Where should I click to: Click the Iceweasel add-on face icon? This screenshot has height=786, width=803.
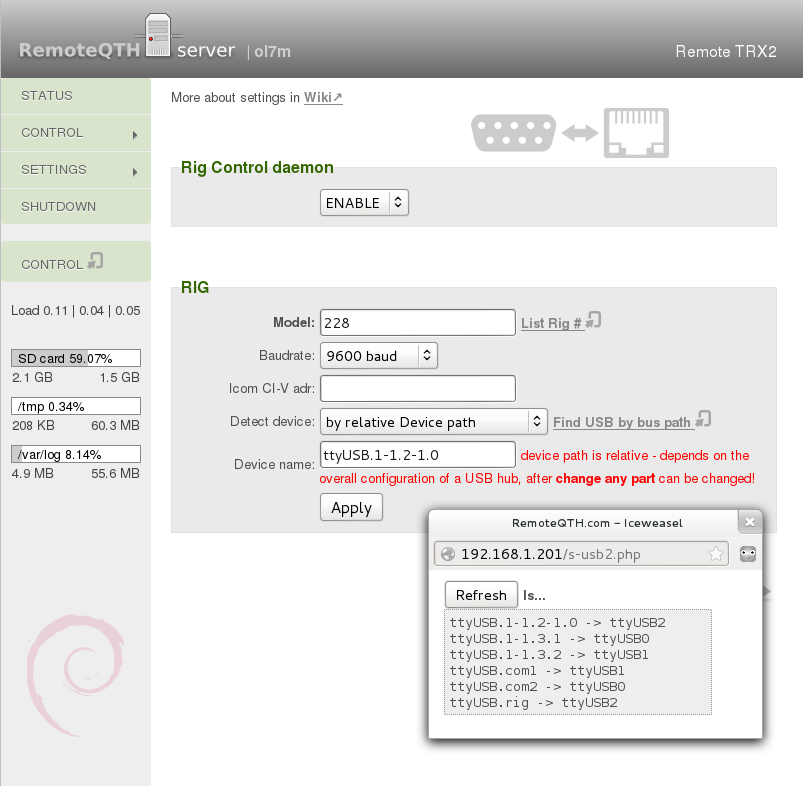[748, 554]
